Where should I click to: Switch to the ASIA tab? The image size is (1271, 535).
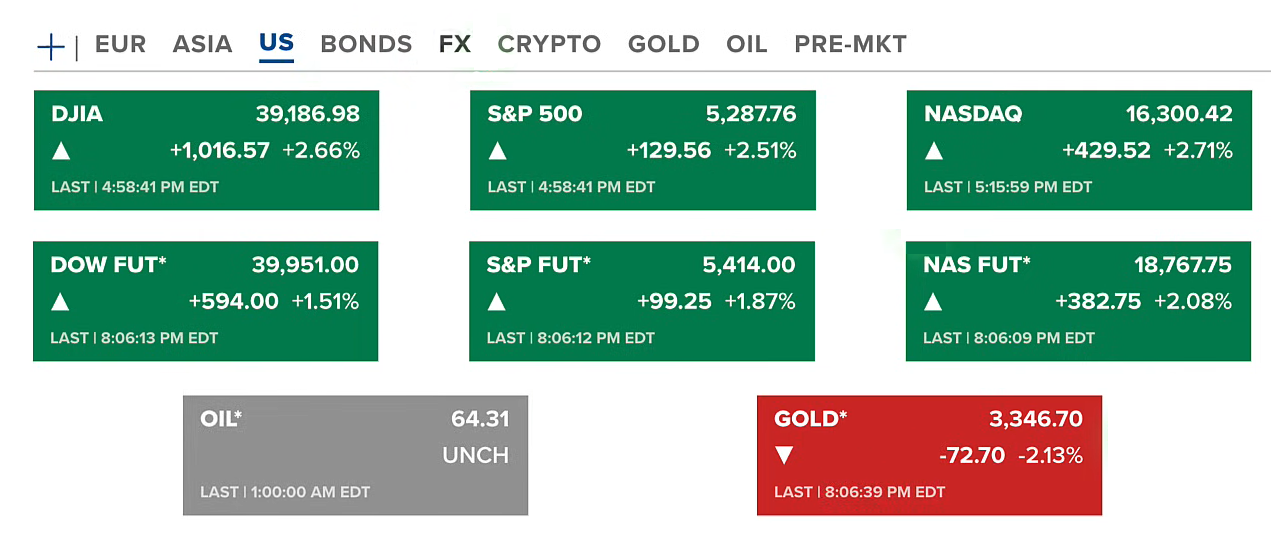point(202,45)
